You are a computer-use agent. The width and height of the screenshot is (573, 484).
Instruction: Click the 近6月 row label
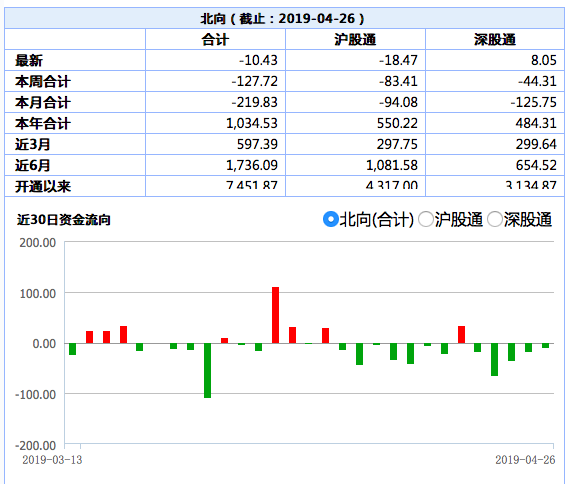click(33, 165)
